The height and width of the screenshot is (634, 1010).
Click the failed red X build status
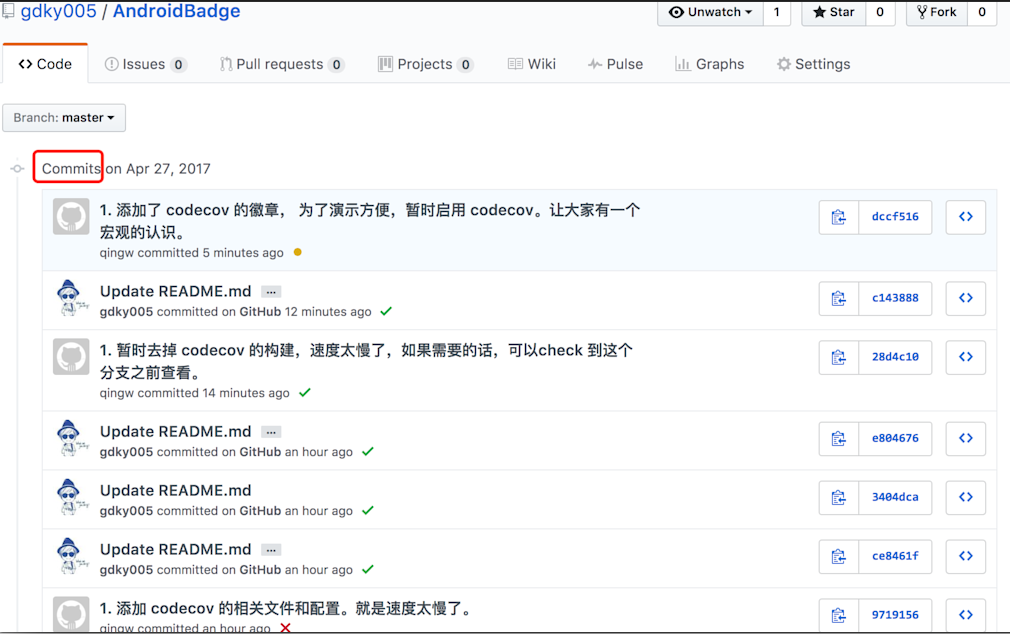(285, 628)
